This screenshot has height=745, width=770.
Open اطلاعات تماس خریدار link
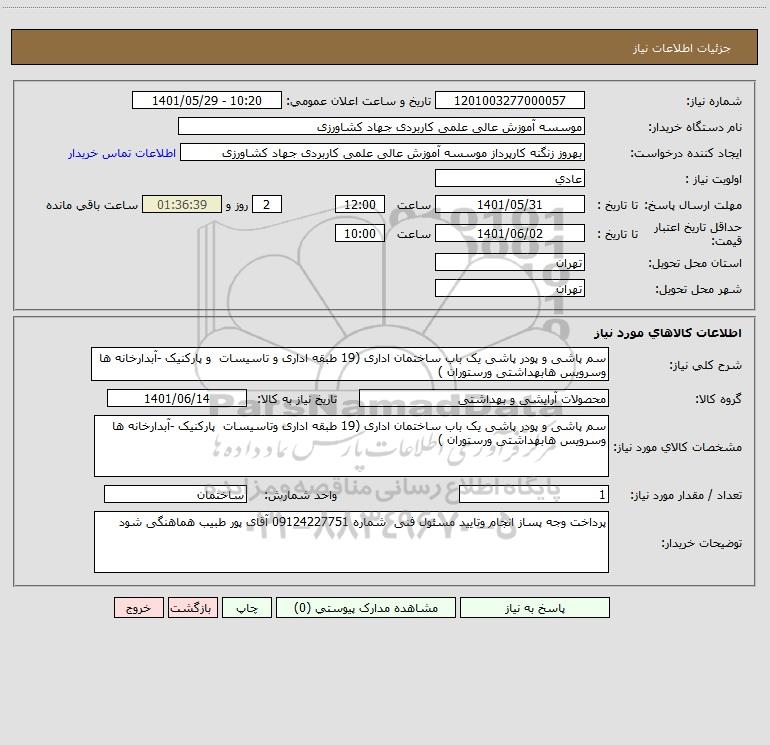pyautogui.click(x=122, y=153)
